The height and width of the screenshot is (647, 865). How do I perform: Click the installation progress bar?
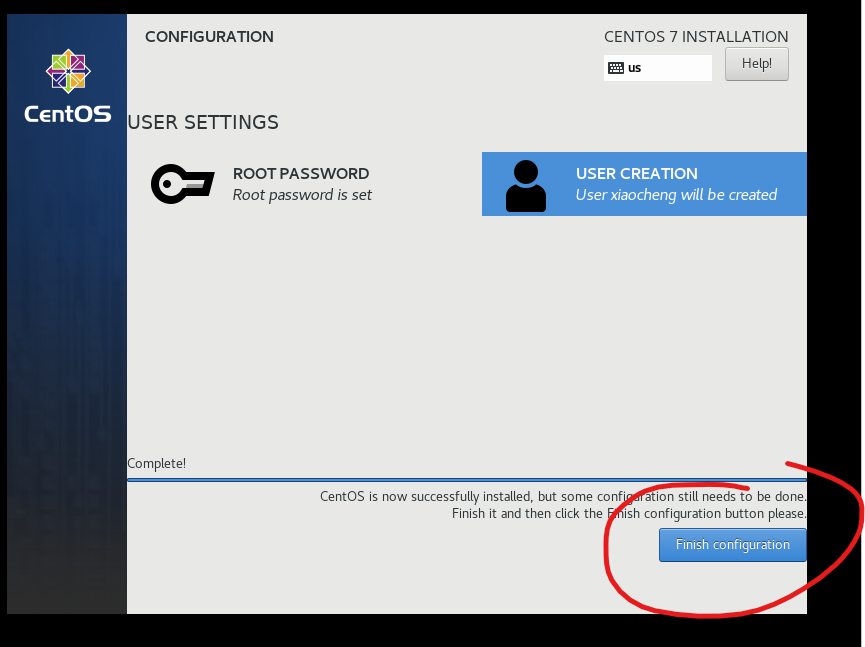(467, 480)
